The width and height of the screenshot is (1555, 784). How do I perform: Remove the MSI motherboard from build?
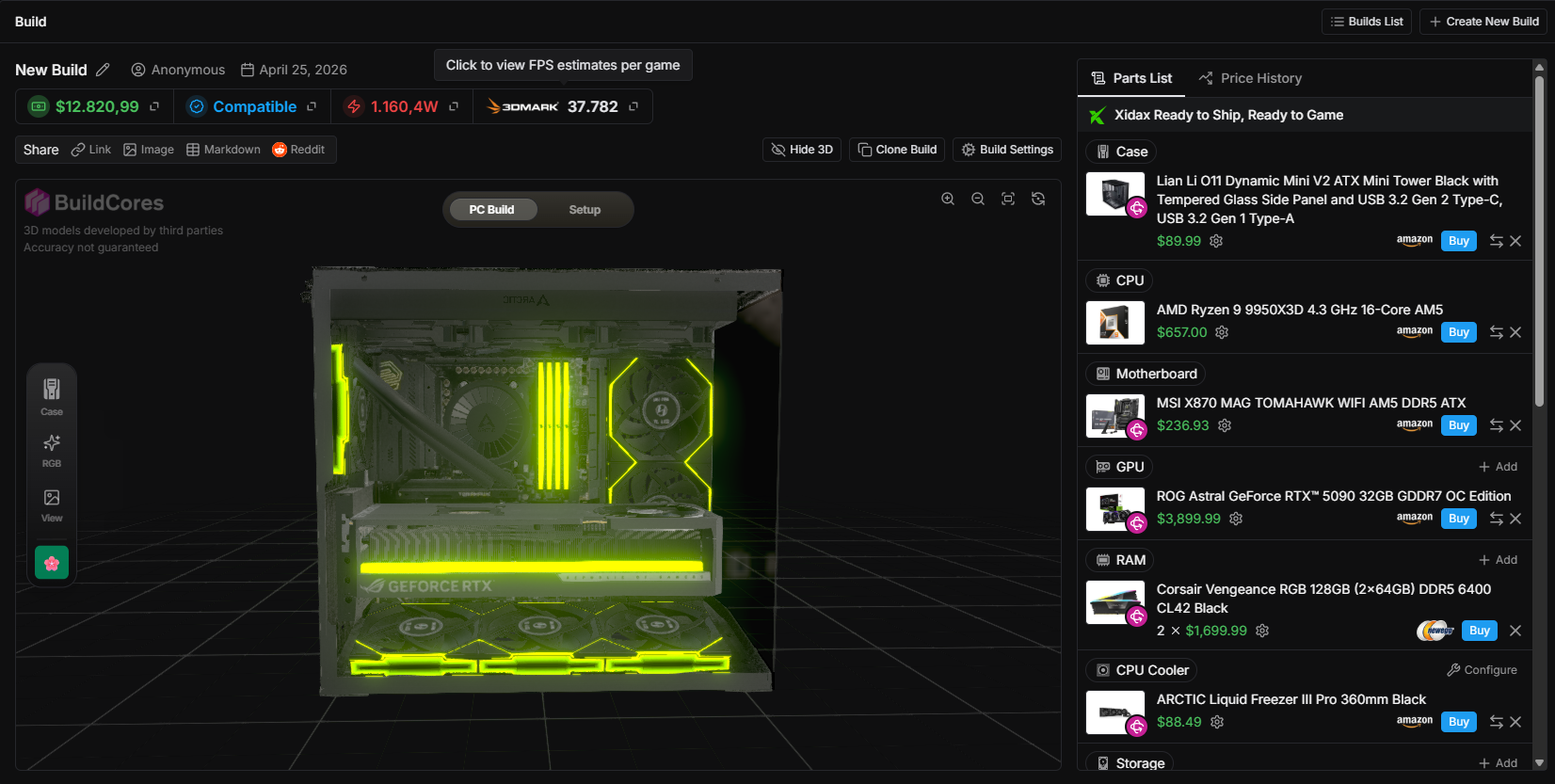(x=1515, y=425)
